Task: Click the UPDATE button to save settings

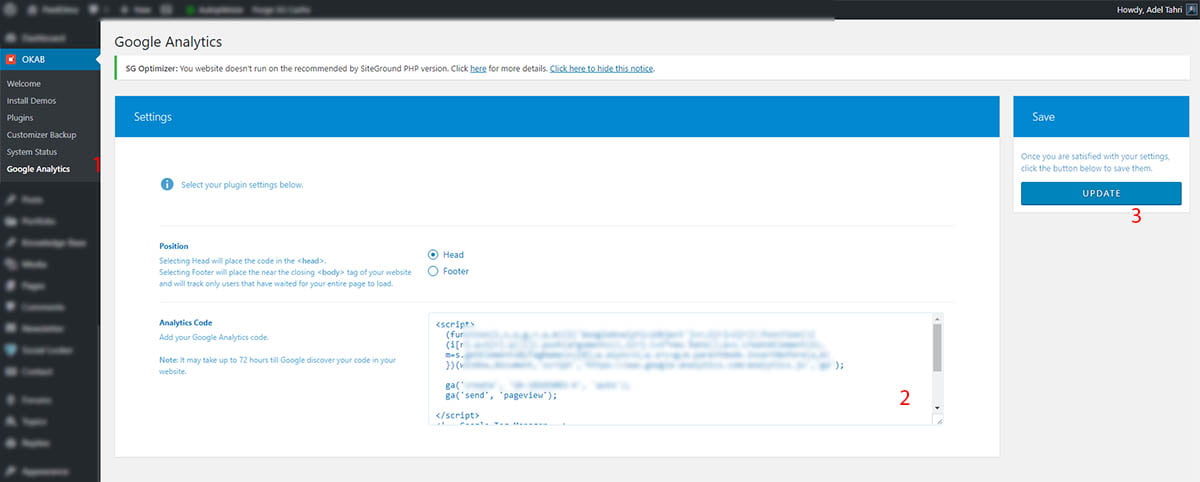Action: [1101, 193]
